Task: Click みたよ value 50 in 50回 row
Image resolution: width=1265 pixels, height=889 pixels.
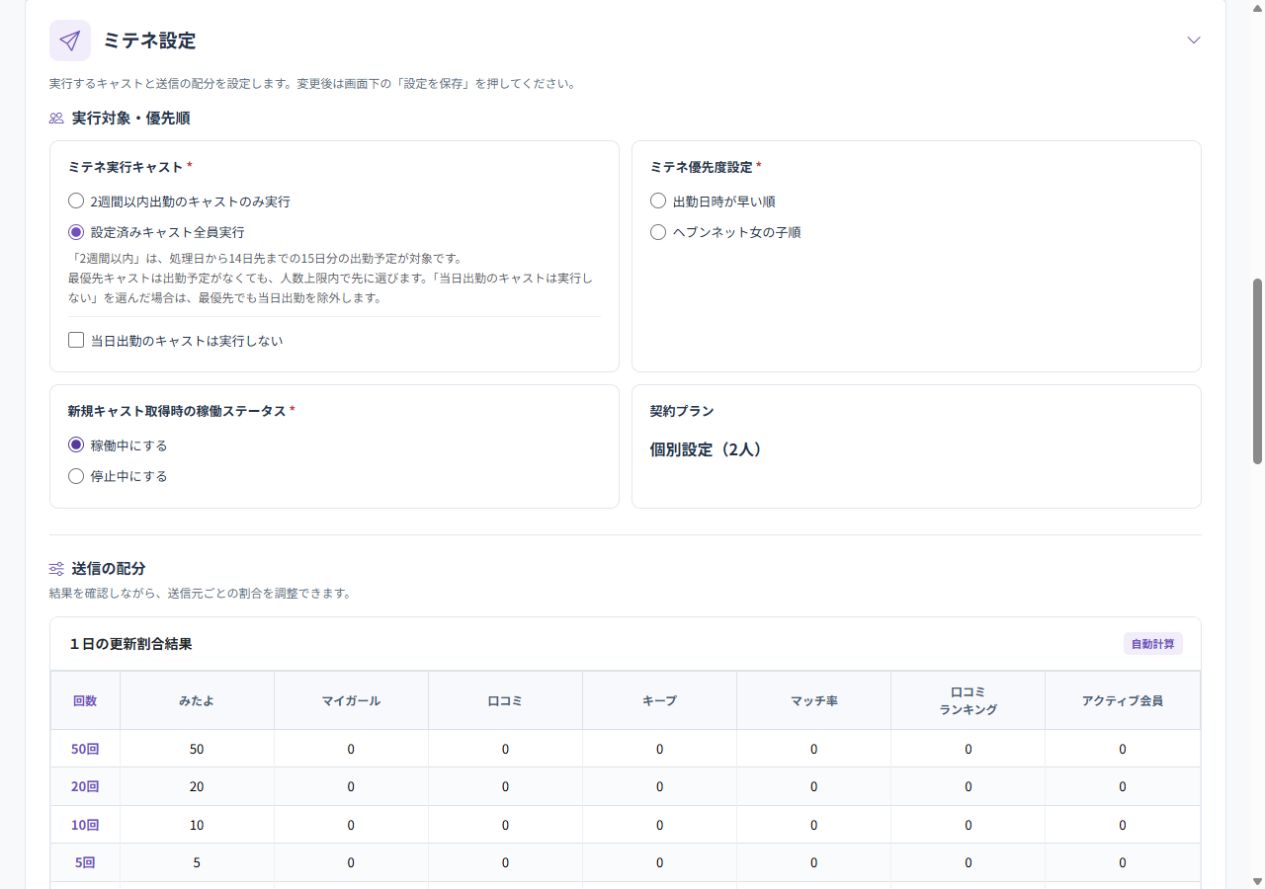Action: pos(197,749)
